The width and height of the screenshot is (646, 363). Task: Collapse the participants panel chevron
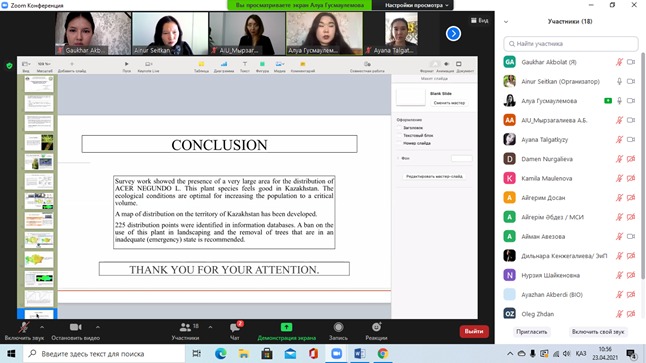(506, 22)
